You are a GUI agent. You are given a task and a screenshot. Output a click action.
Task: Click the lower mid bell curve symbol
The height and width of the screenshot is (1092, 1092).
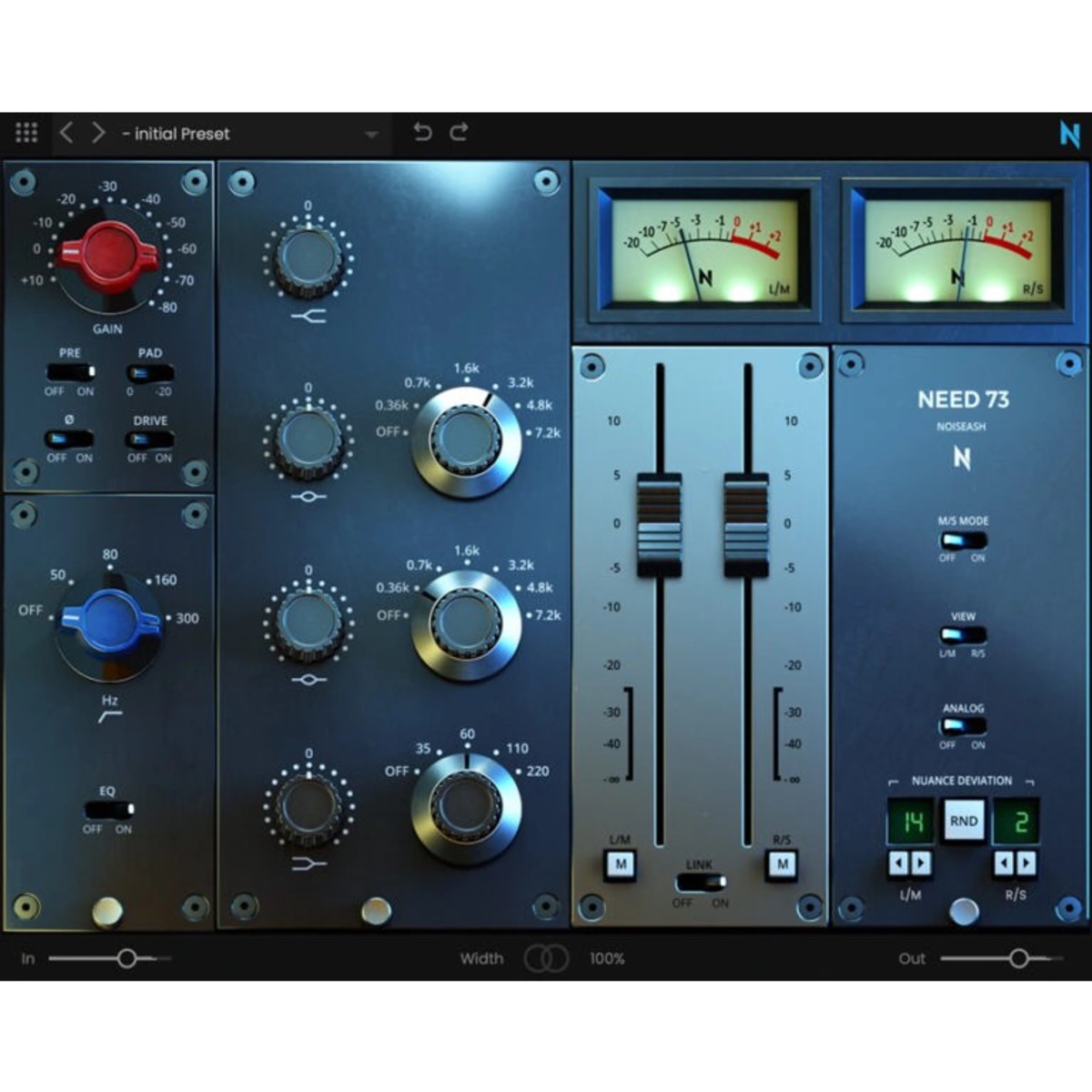click(x=308, y=680)
